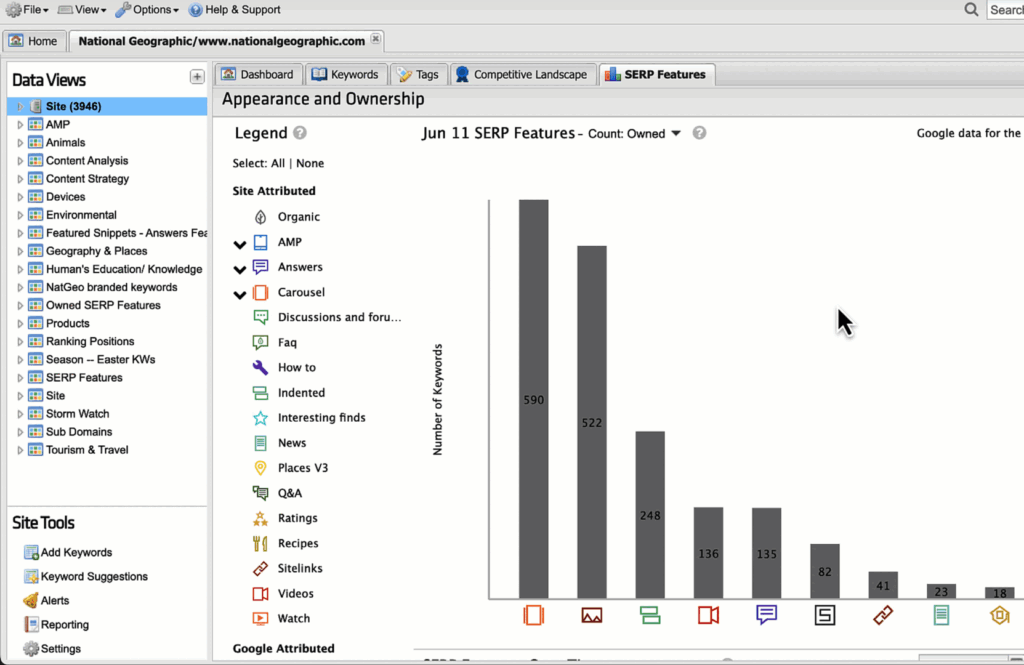Open the View menu

(82, 10)
